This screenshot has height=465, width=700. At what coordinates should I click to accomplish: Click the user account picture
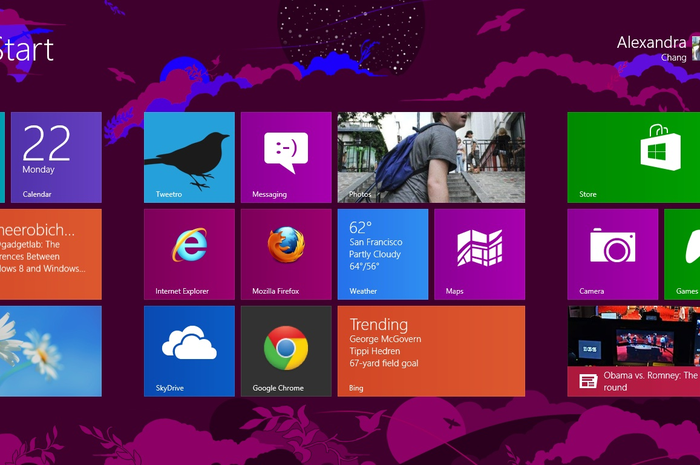[x=696, y=48]
